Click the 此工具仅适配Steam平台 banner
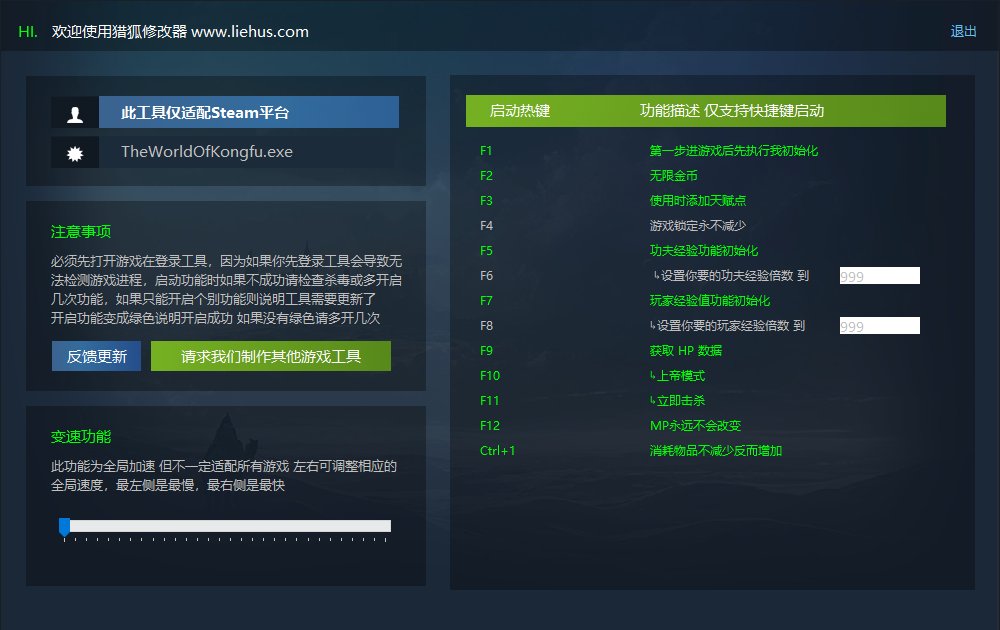 click(249, 112)
